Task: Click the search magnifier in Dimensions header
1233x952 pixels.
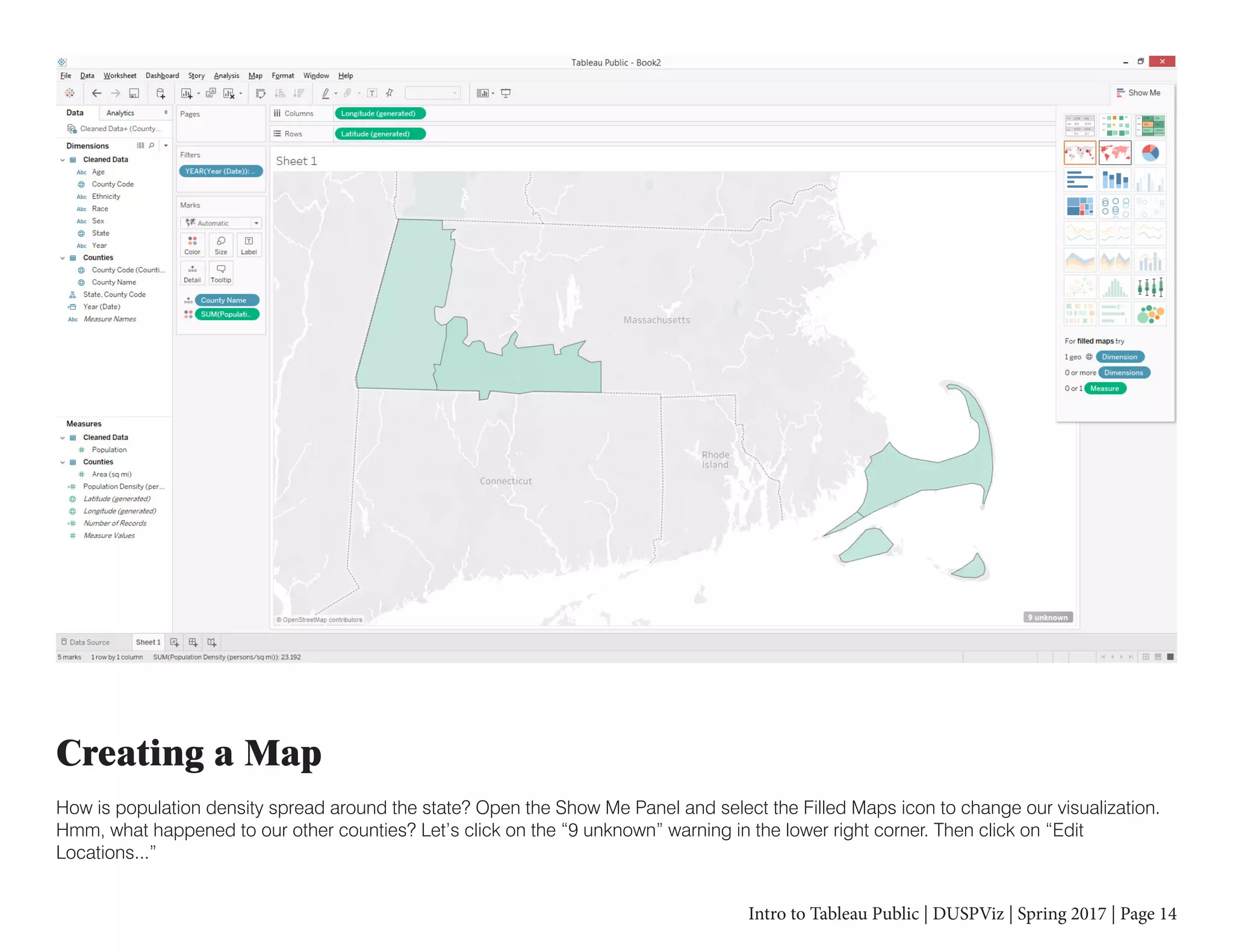Action: (x=152, y=146)
